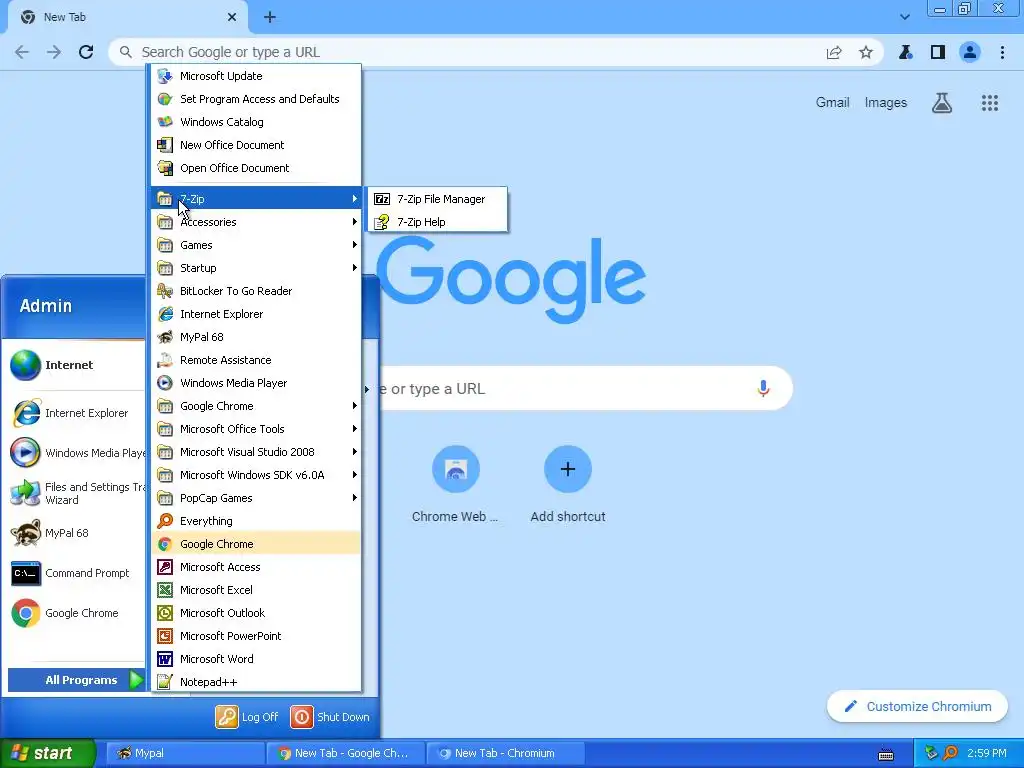Expand the 7-Zip program folder

(256, 199)
